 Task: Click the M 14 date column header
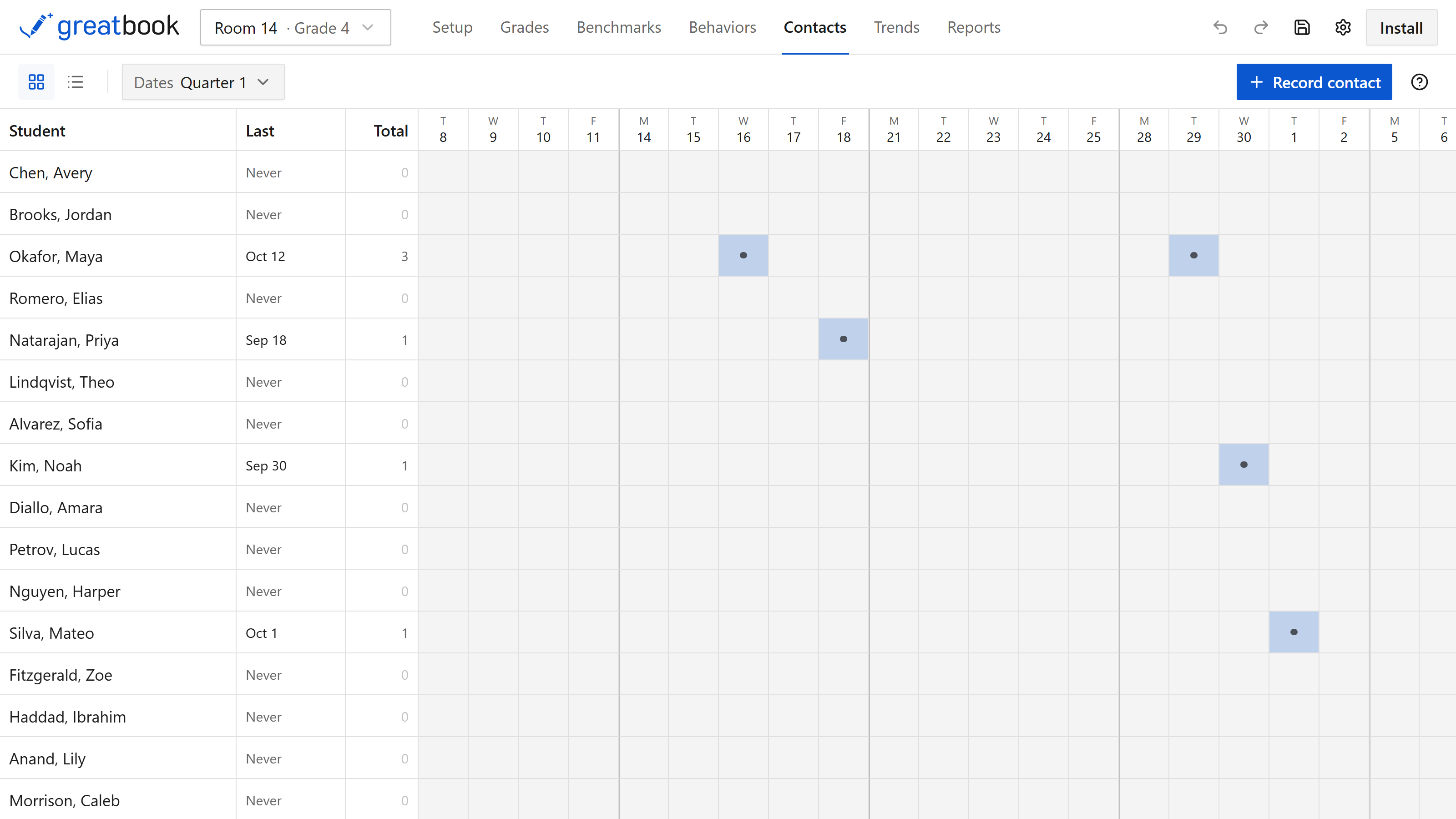click(643, 129)
